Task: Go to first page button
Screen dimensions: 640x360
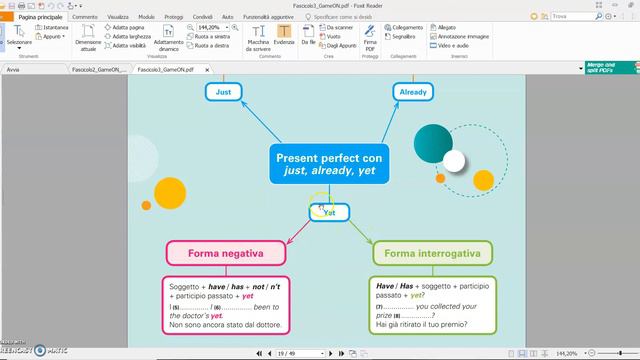Action: point(259,353)
